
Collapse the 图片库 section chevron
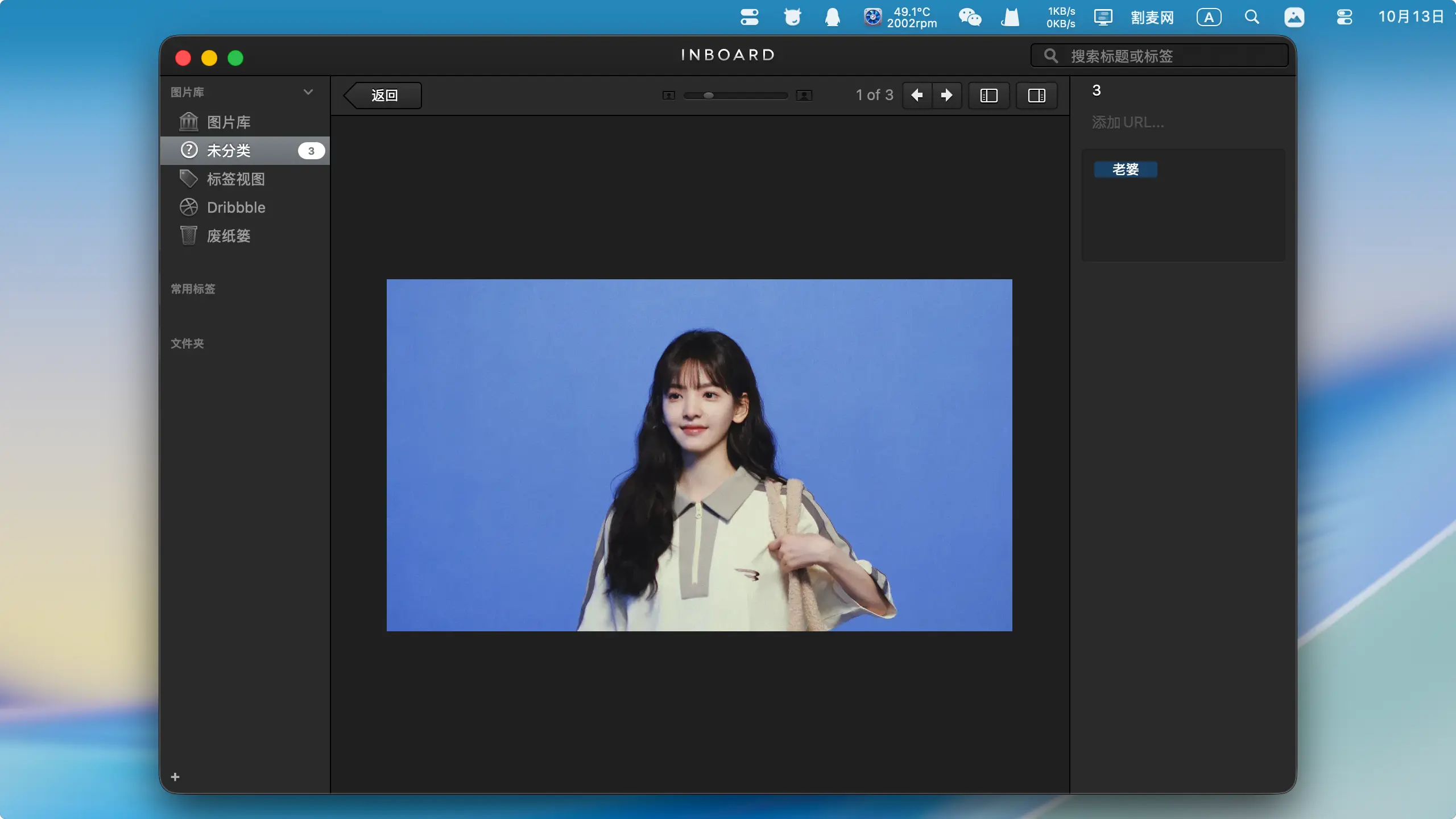[308, 92]
